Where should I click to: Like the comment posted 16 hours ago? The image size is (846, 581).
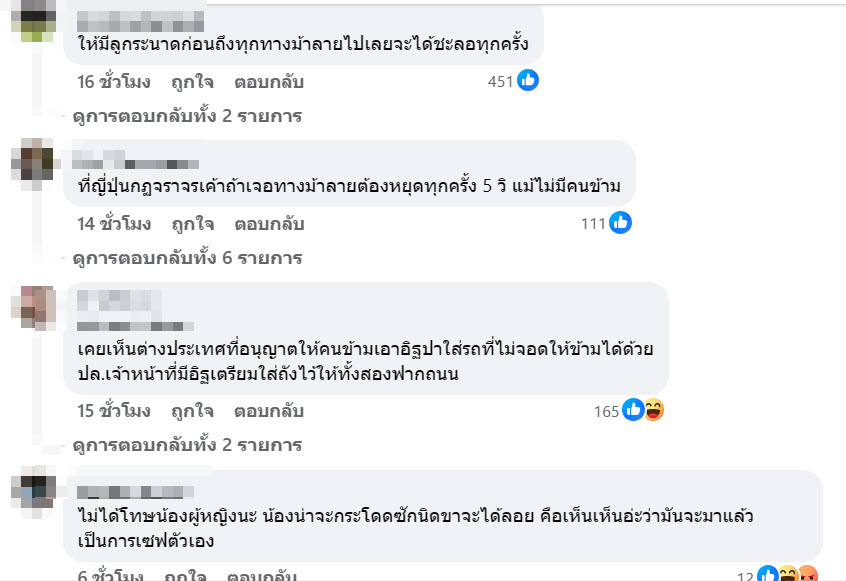coord(192,82)
